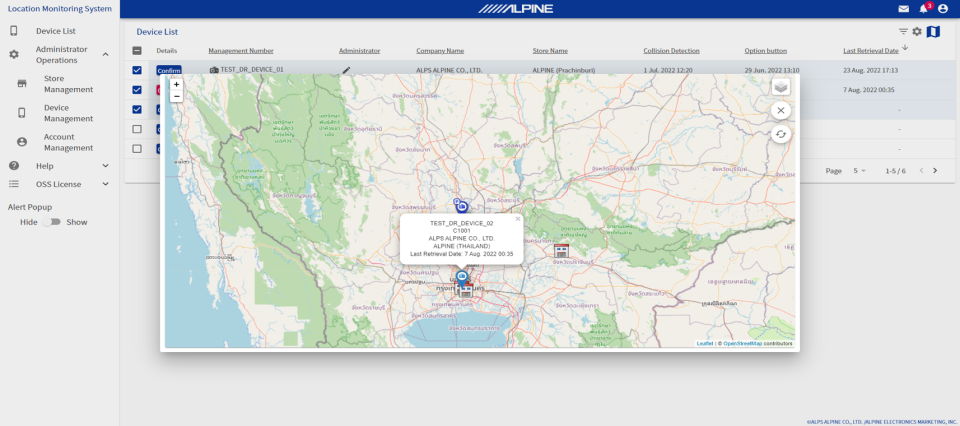Open the notifications bell
Viewport: 960px width, 426px height.
click(923, 9)
